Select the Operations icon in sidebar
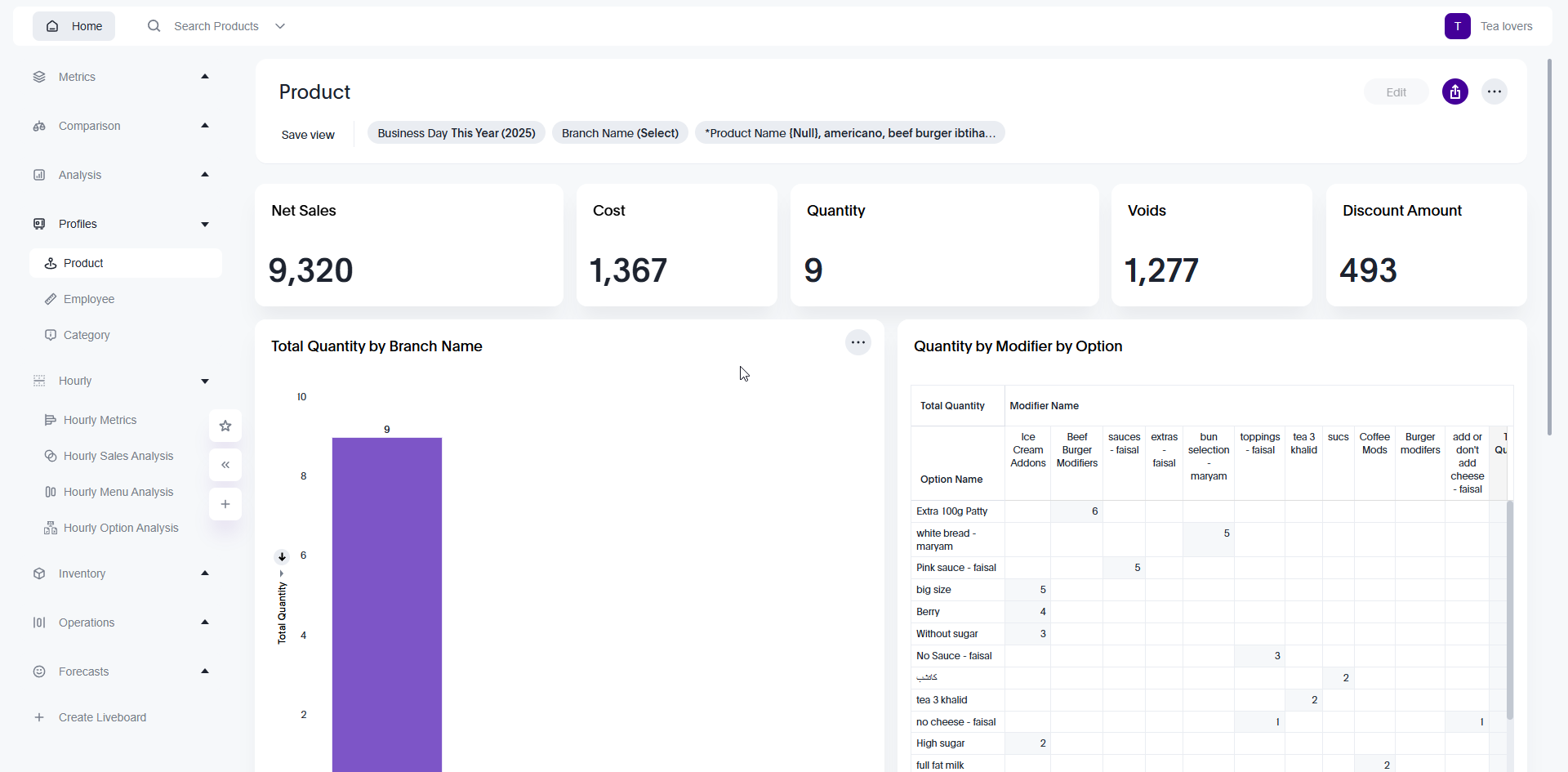Screen dimensions: 1568x772 [39, 622]
